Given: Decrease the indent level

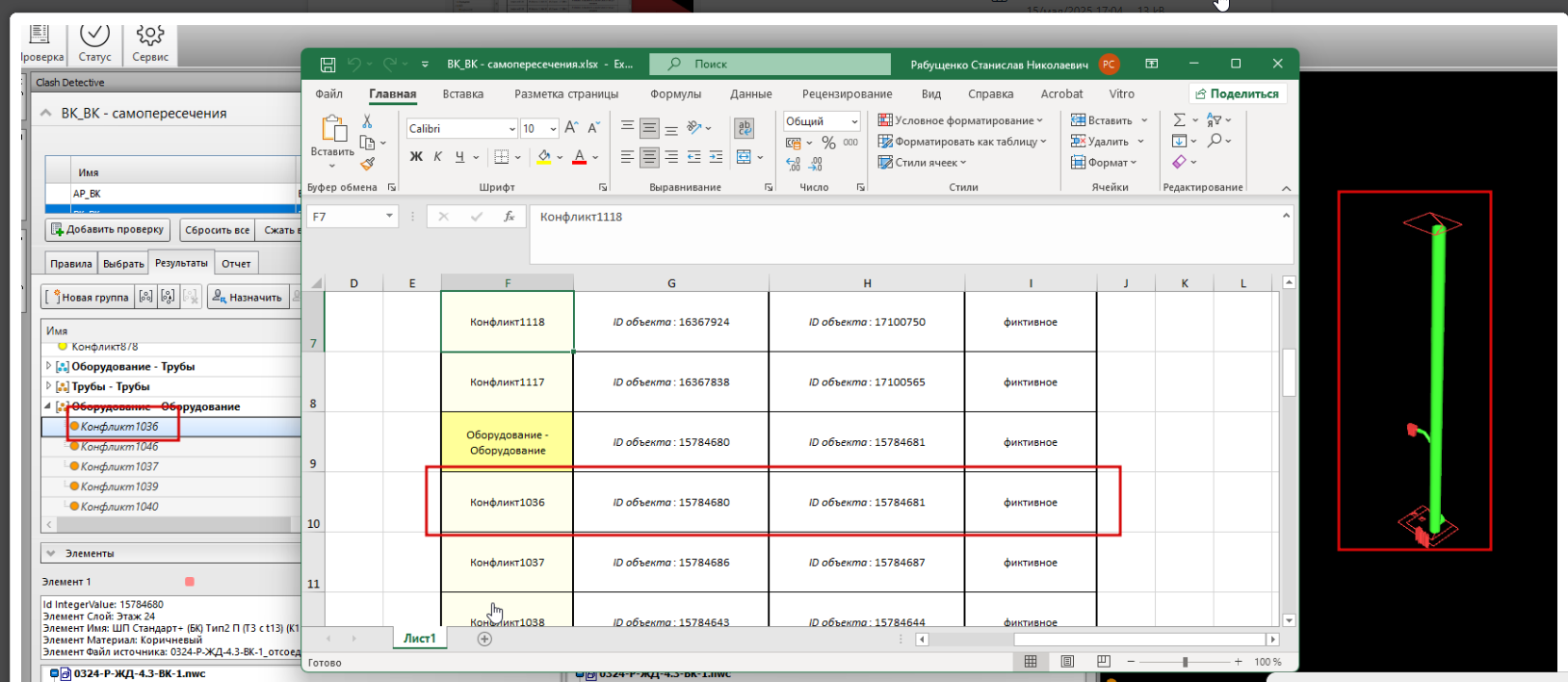Looking at the screenshot, I should coord(693,157).
